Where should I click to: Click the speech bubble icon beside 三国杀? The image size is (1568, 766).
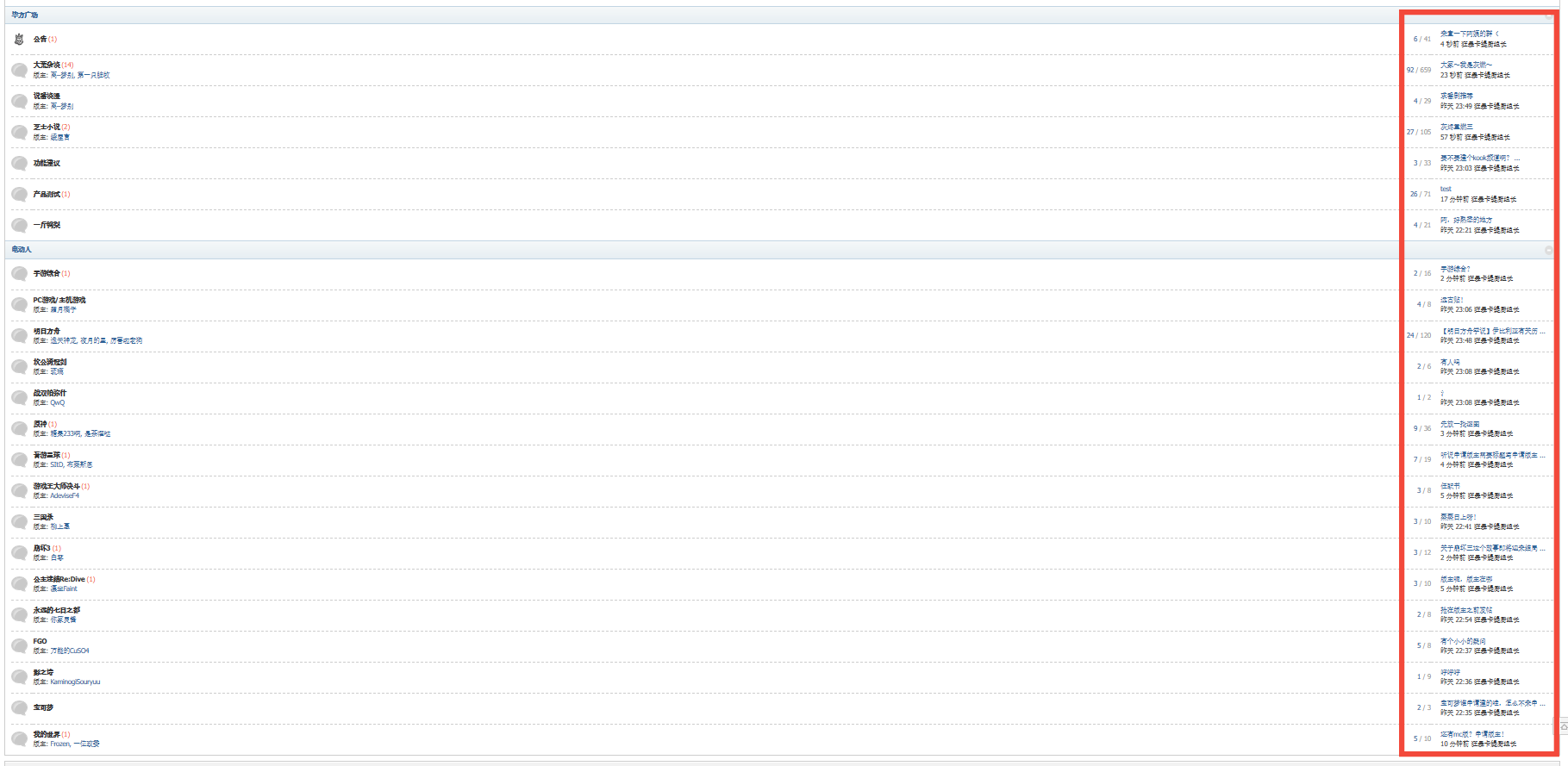(19, 522)
